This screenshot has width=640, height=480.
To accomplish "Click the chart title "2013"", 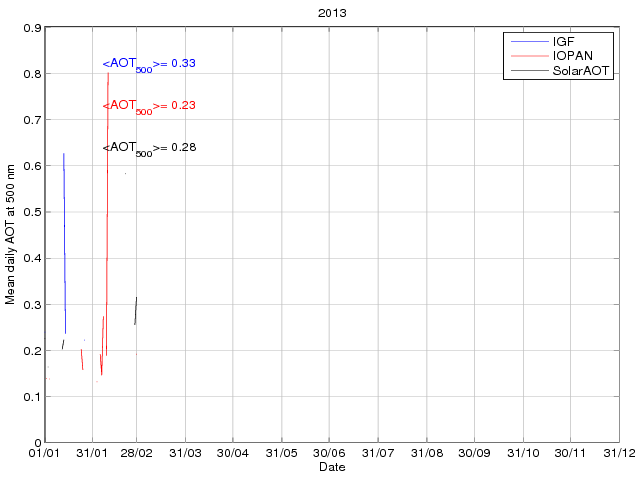I will tap(332, 13).
